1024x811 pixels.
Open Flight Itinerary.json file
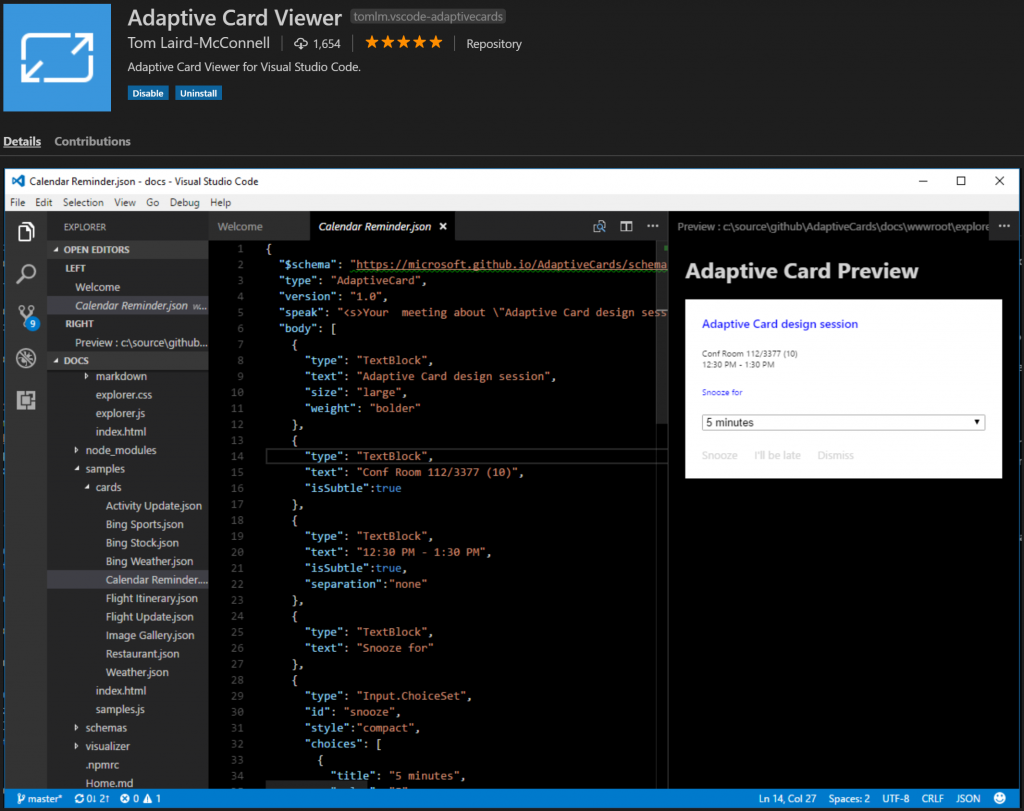pos(152,598)
